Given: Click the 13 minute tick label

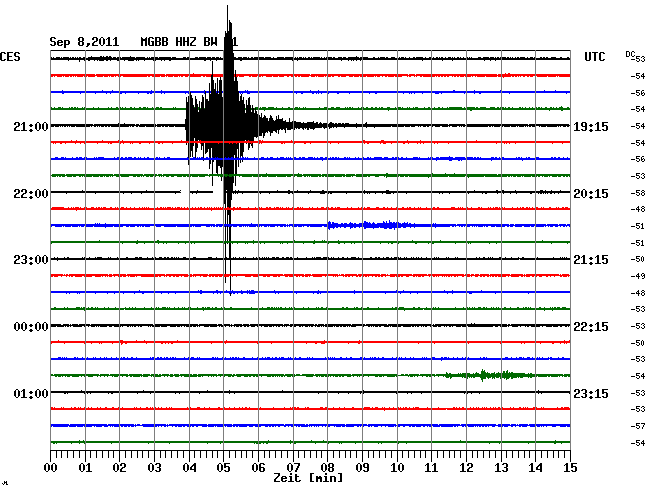Looking at the screenshot, I should 501,468.
